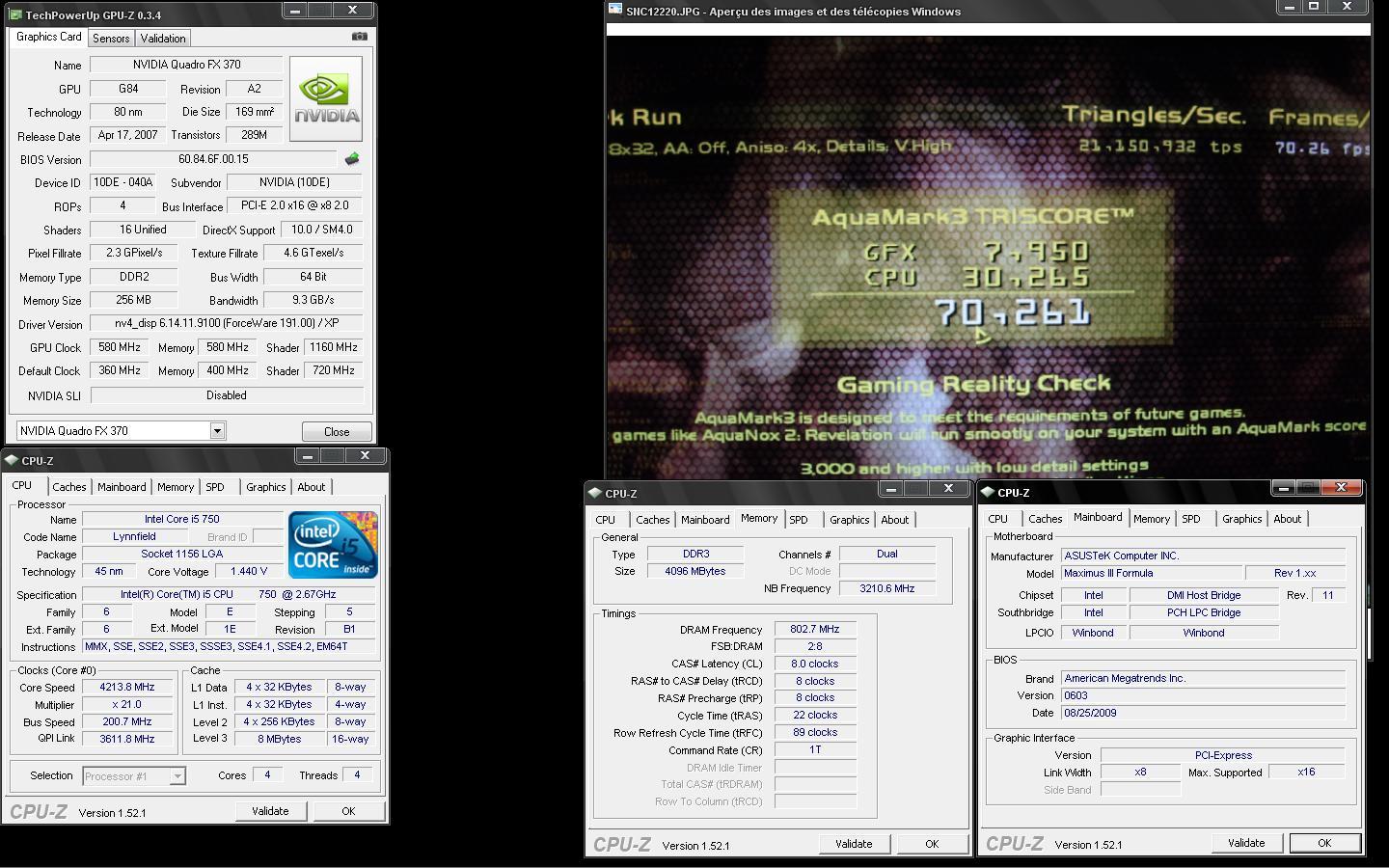Click the NB Frequency value 3210.6 MHz
Image resolution: width=1389 pixels, height=868 pixels.
point(886,588)
